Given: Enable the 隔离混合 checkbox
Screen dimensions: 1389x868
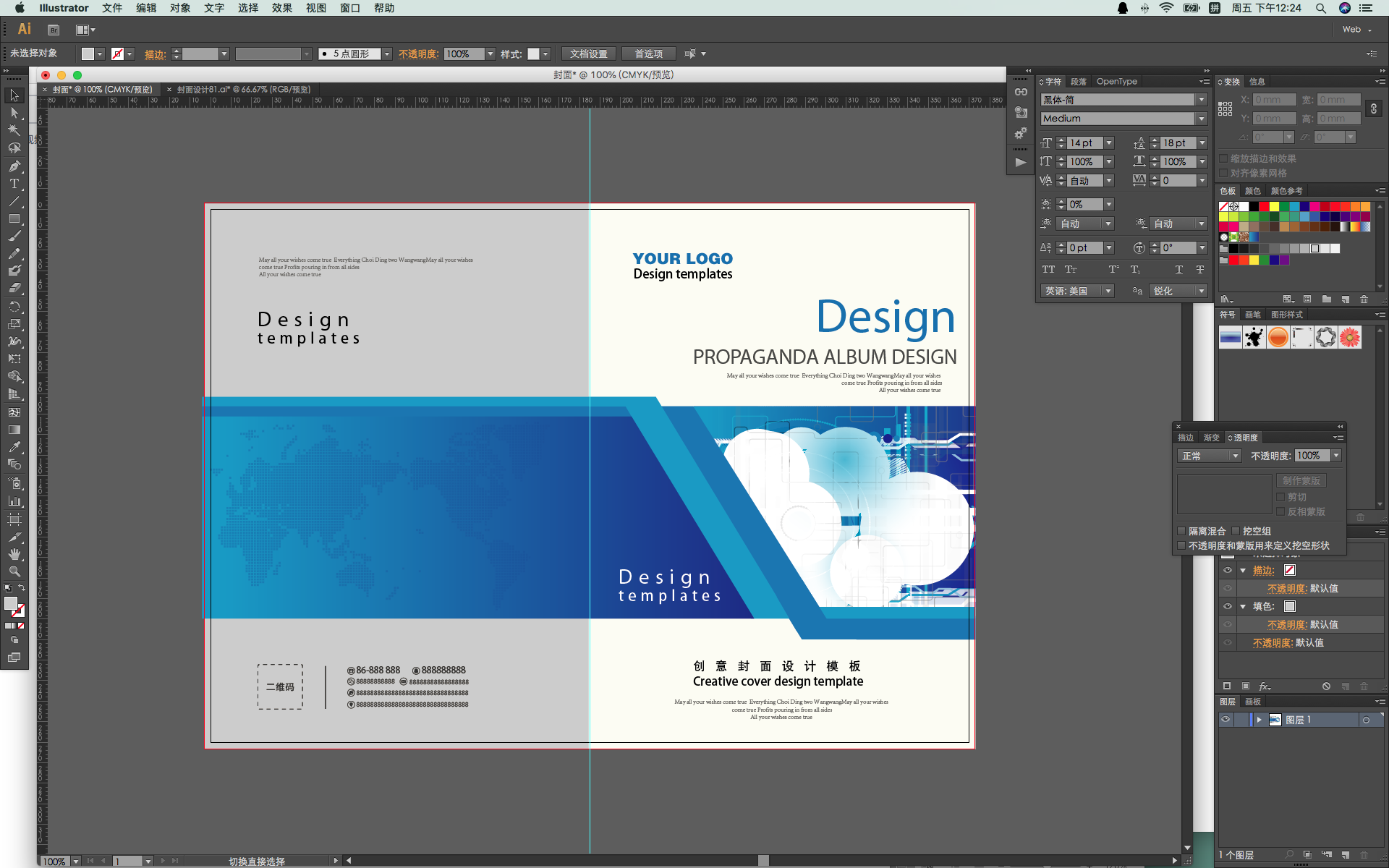Looking at the screenshot, I should point(1182,531).
